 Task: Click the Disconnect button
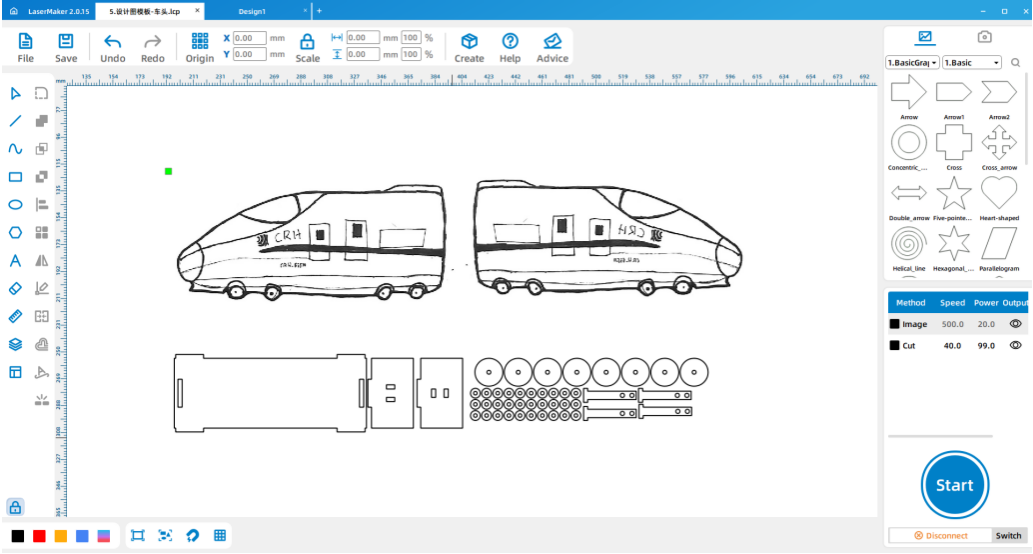point(940,536)
